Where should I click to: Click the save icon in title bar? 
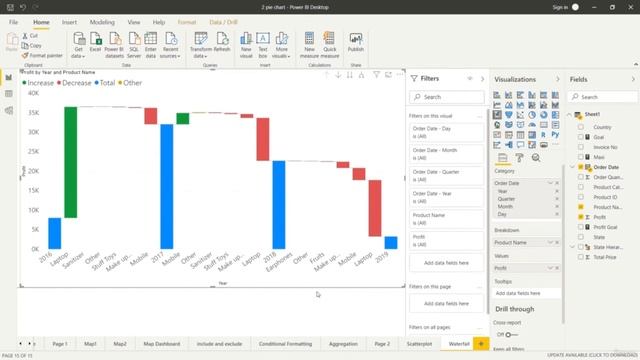(10, 7)
